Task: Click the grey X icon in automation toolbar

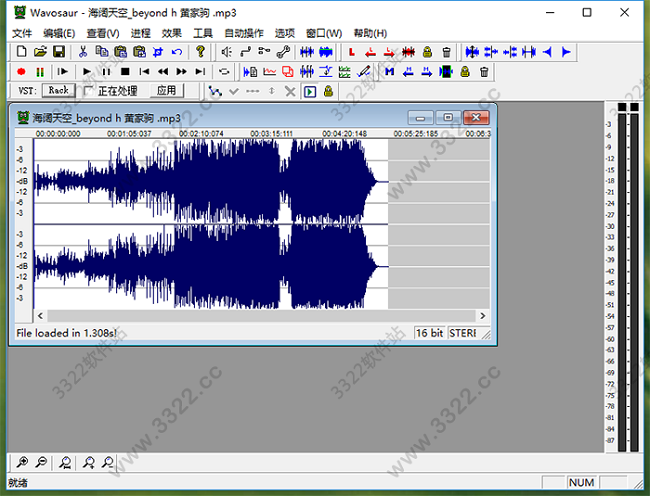Action: [x=291, y=91]
